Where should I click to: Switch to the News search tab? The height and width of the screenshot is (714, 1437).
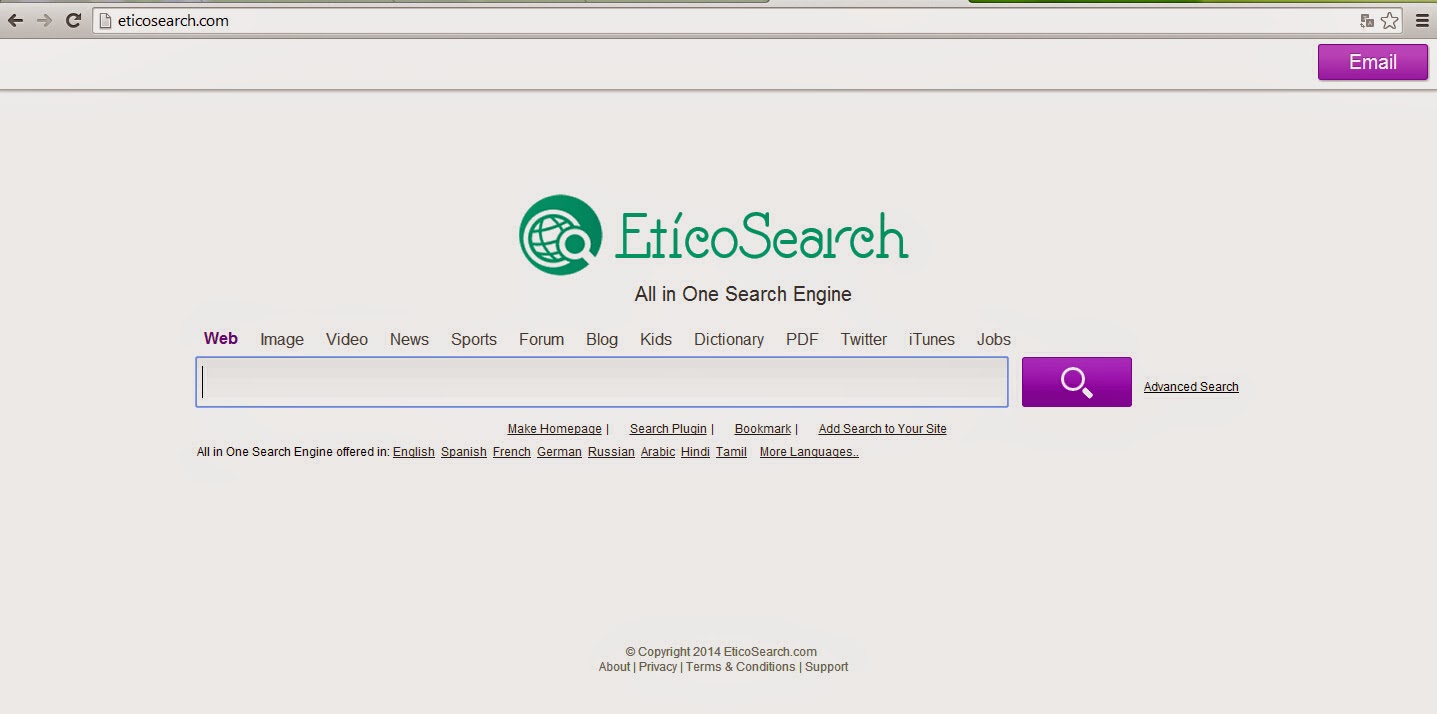pos(409,339)
